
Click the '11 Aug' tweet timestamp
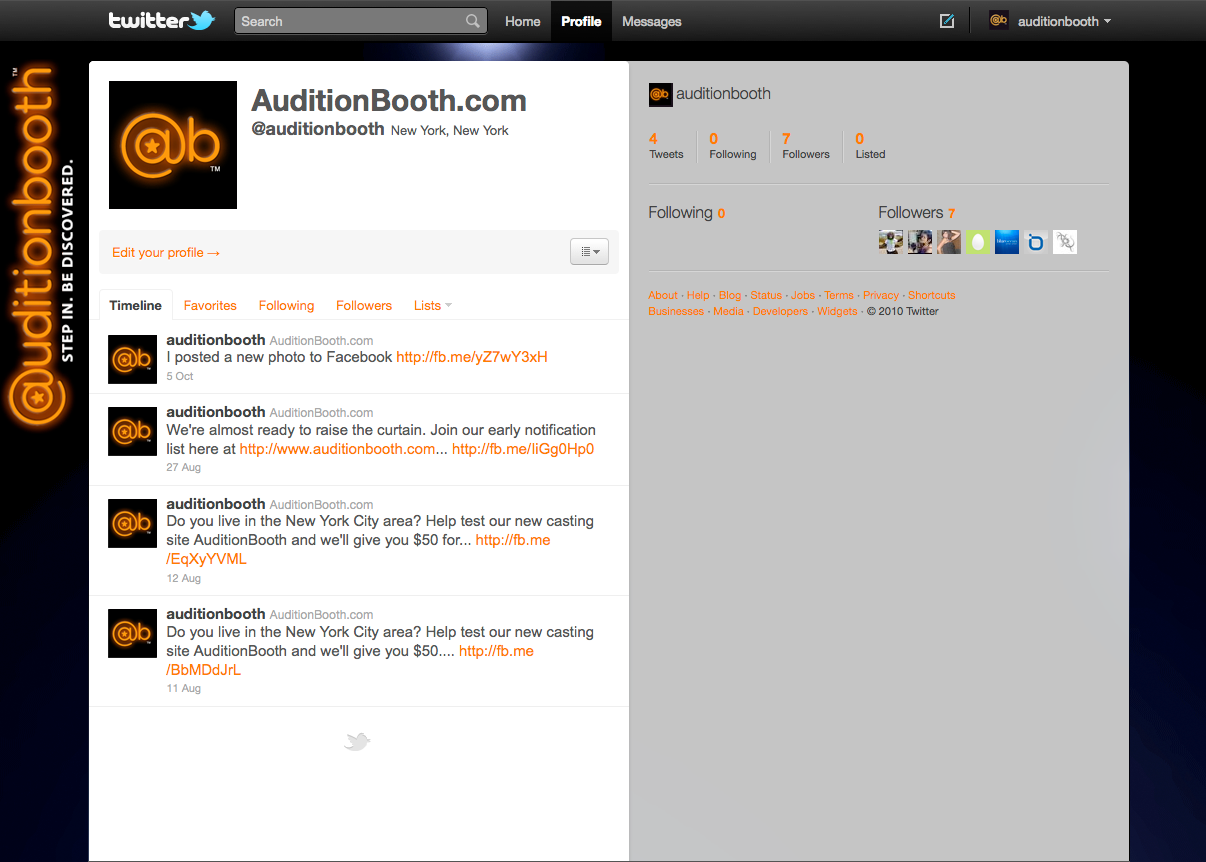coord(184,688)
